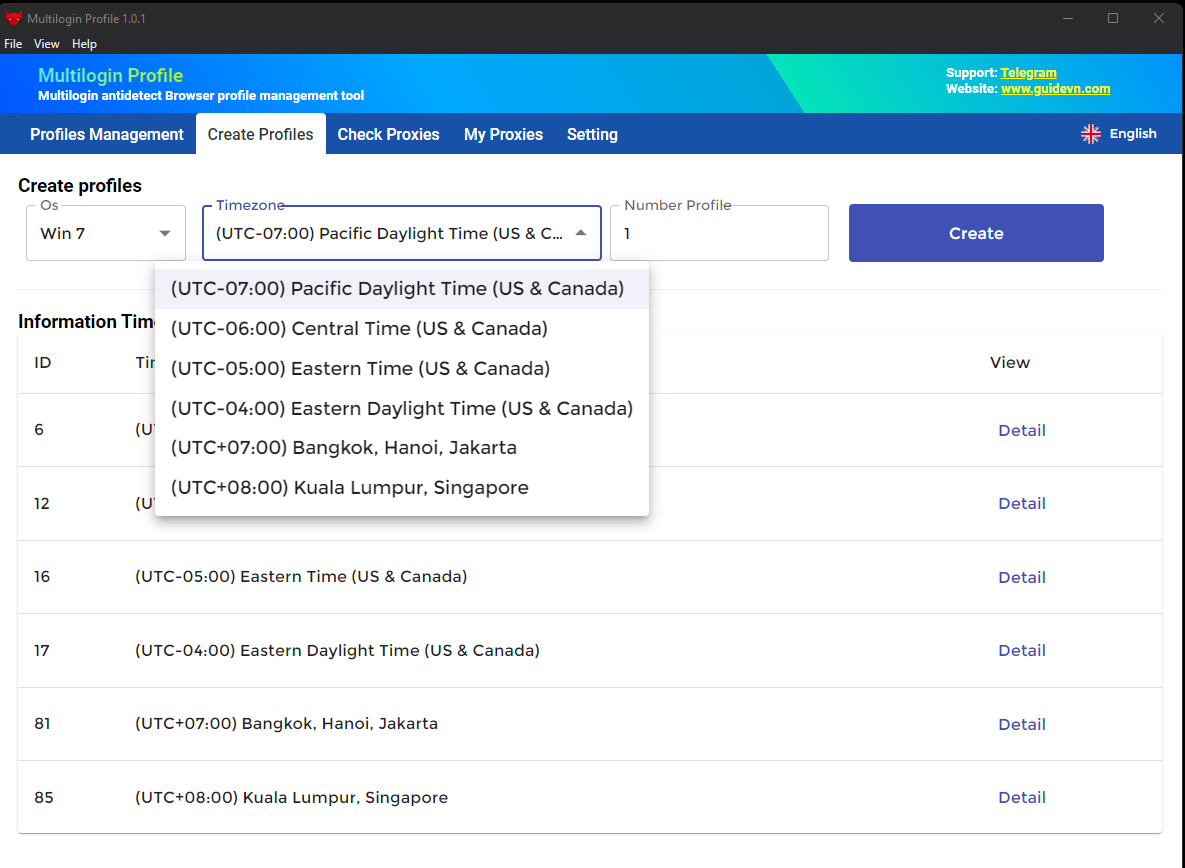1185x868 pixels.
Task: Visit www.guidevn.com website link
Action: 1056,88
